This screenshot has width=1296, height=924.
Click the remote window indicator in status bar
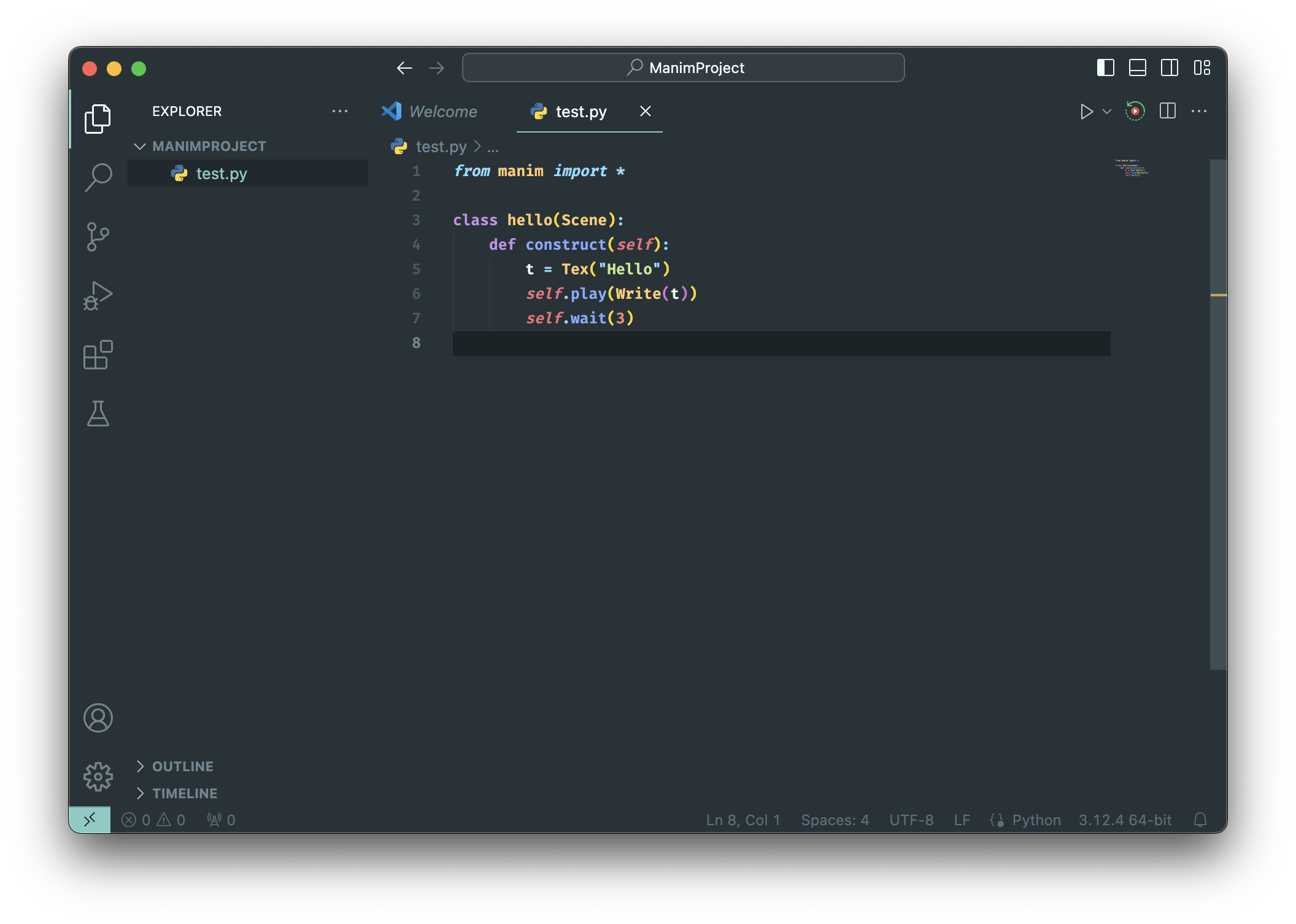tap(90, 820)
